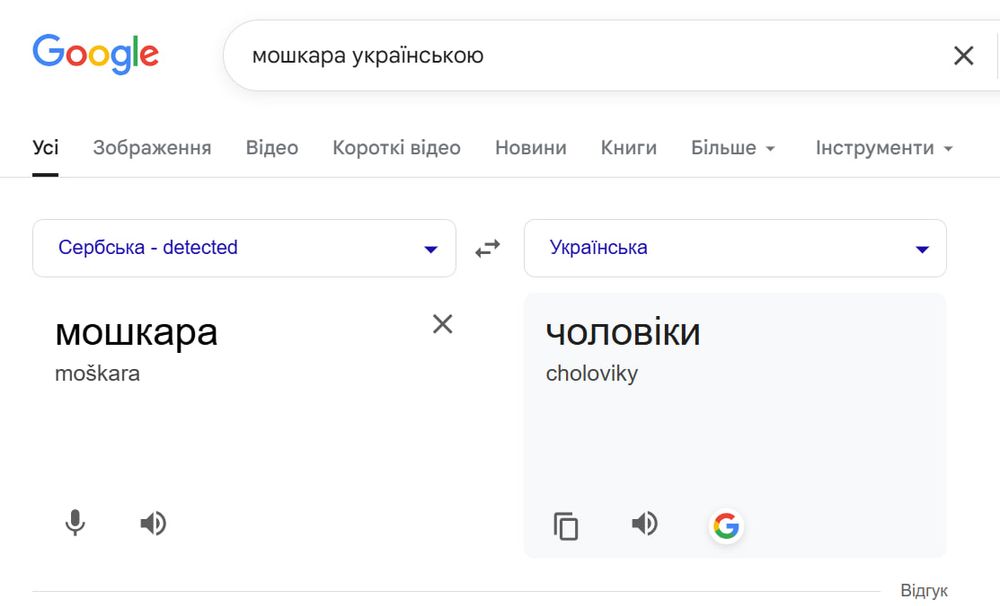The image size is (1000, 606).
Task: Swap source and target languages
Action: [x=488, y=248]
